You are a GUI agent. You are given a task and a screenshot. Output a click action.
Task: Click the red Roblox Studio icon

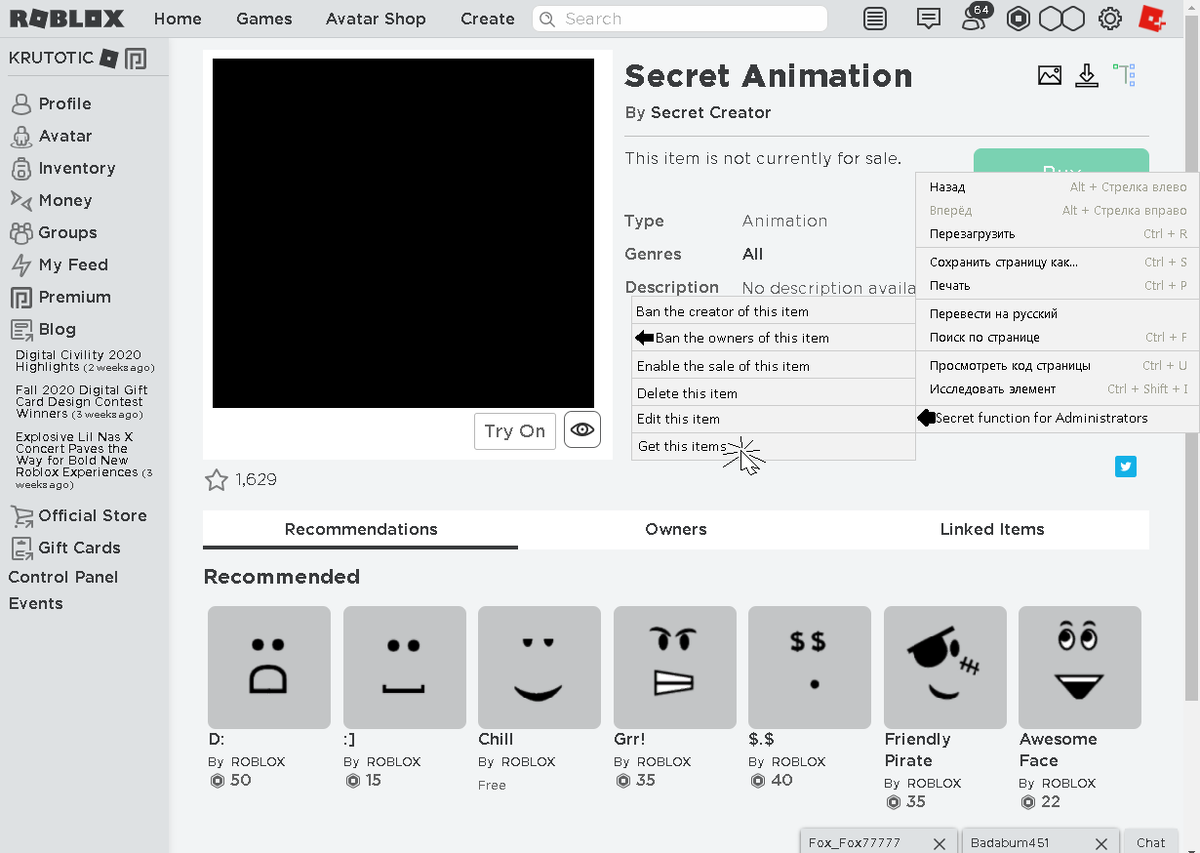point(1153,19)
